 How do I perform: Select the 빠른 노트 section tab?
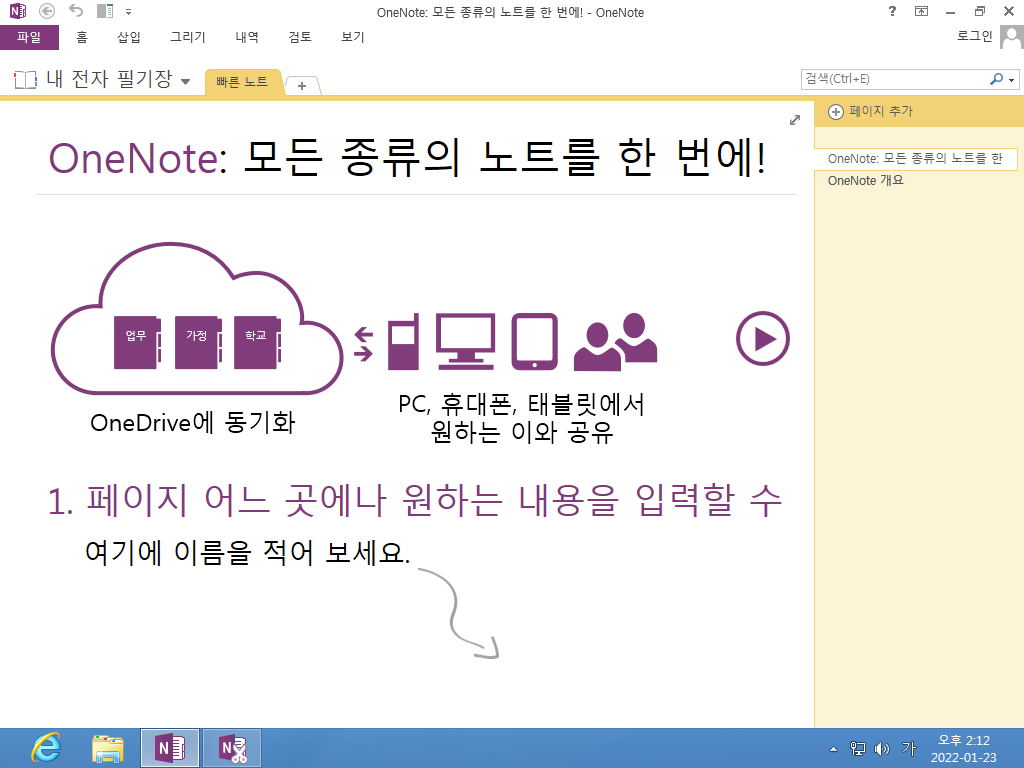tap(242, 82)
